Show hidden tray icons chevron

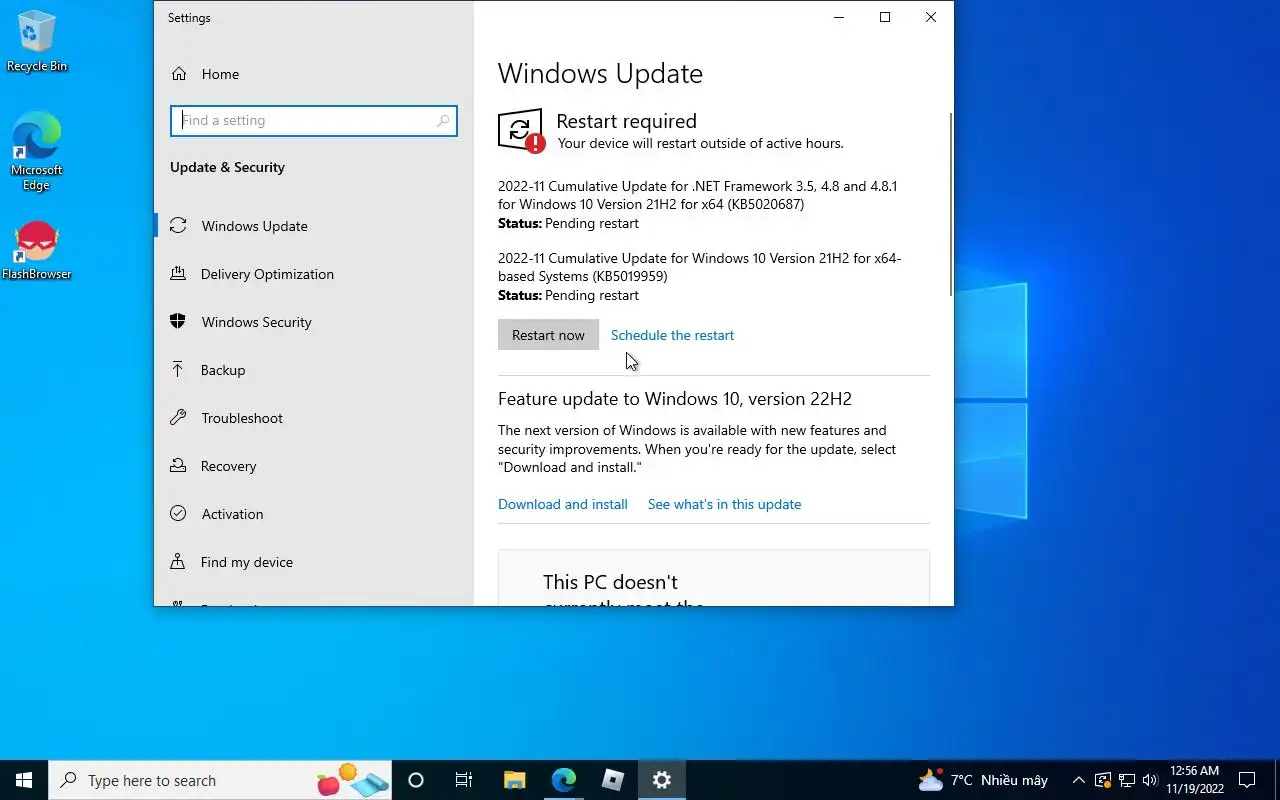(x=1078, y=780)
